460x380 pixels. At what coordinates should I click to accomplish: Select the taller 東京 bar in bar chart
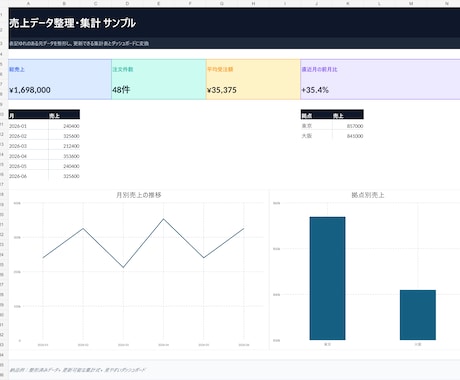(327, 278)
